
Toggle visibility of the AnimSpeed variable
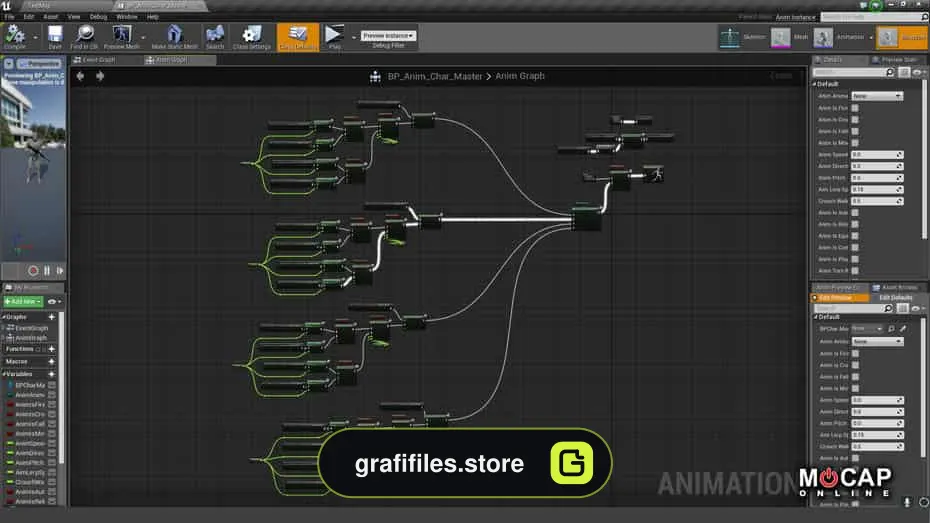52,444
